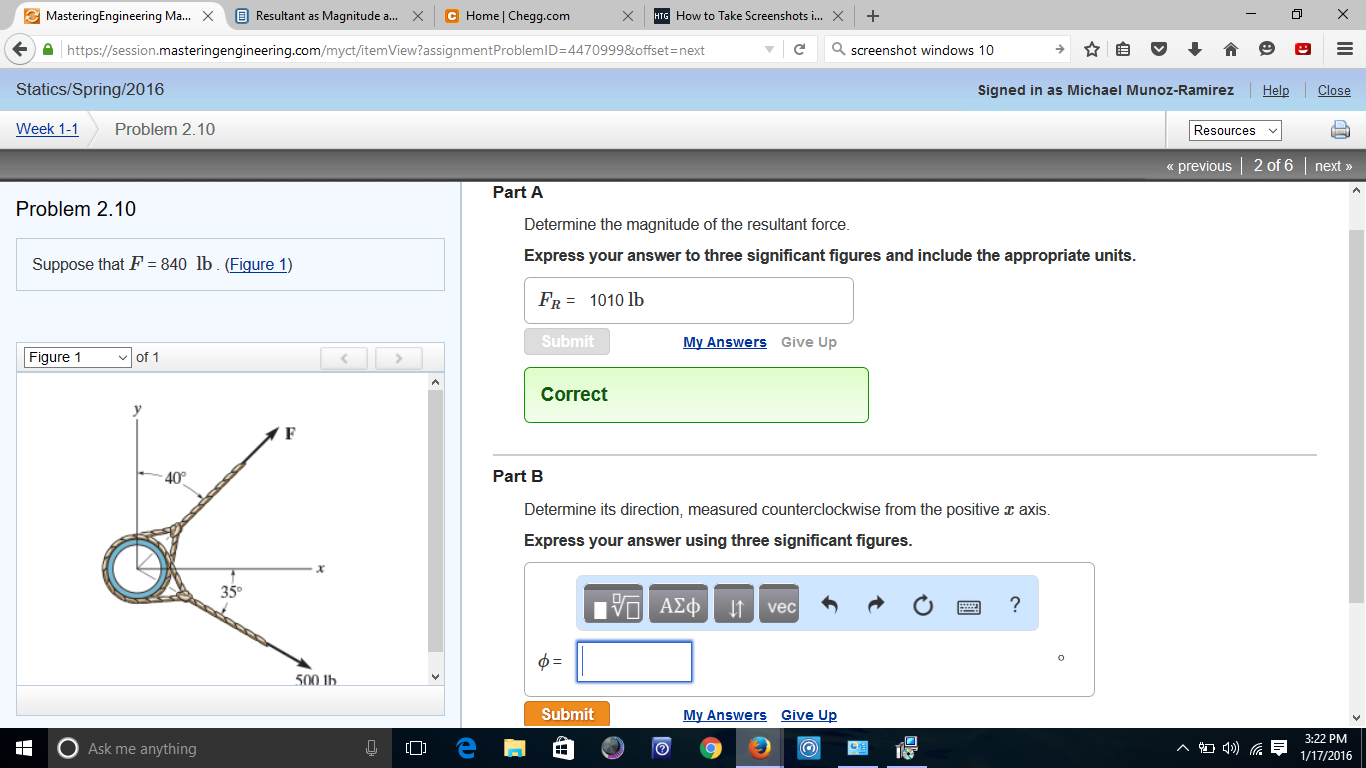Open My Answers for Part A
This screenshot has width=1366, height=768.
[x=725, y=342]
